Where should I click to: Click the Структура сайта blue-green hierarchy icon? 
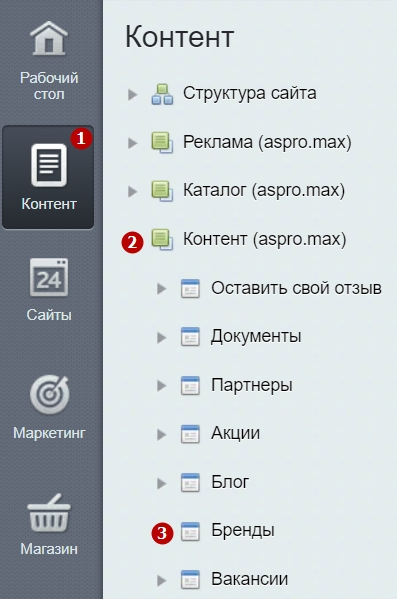[x=162, y=94]
